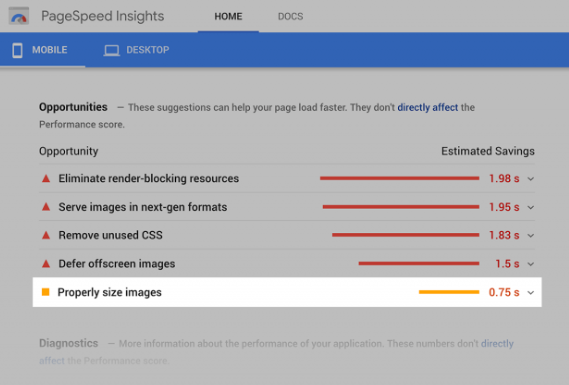Click red triangle beside Eliminate render-blocking resources

[x=46, y=178]
